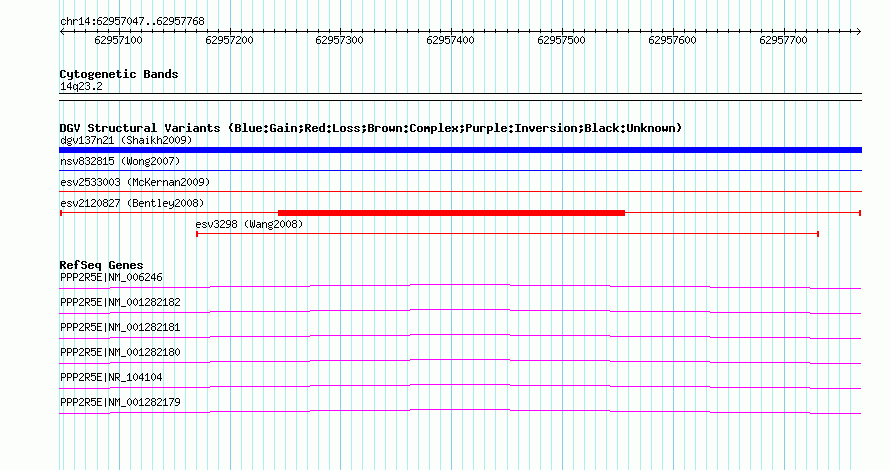The width and height of the screenshot is (890, 470).
Task: Click the Cytogenetic Bands track title
Action: click(119, 74)
